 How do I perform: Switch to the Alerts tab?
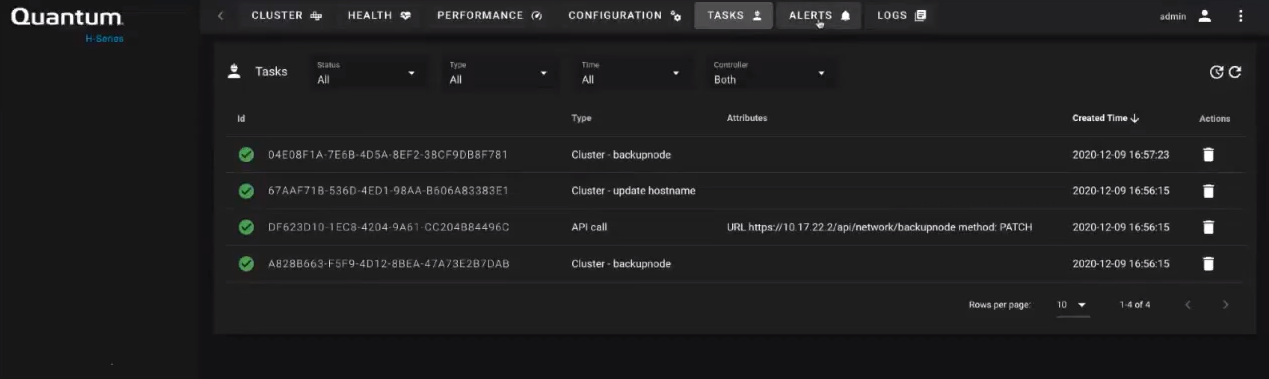pos(819,16)
